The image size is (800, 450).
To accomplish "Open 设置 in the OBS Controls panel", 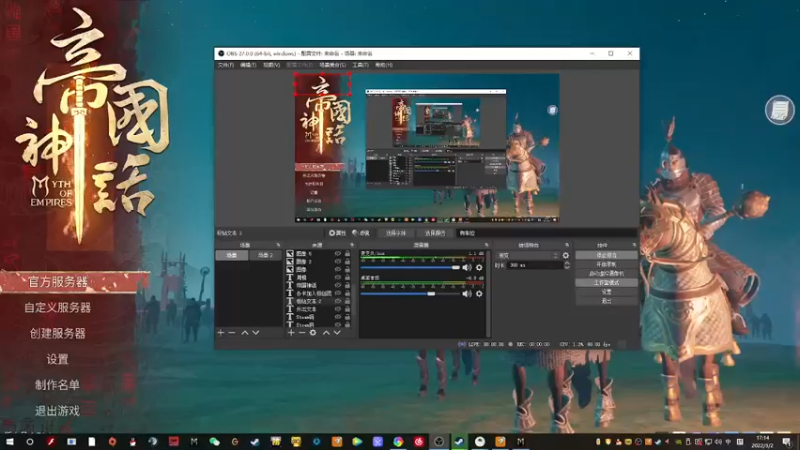I will pyautogui.click(x=606, y=292).
